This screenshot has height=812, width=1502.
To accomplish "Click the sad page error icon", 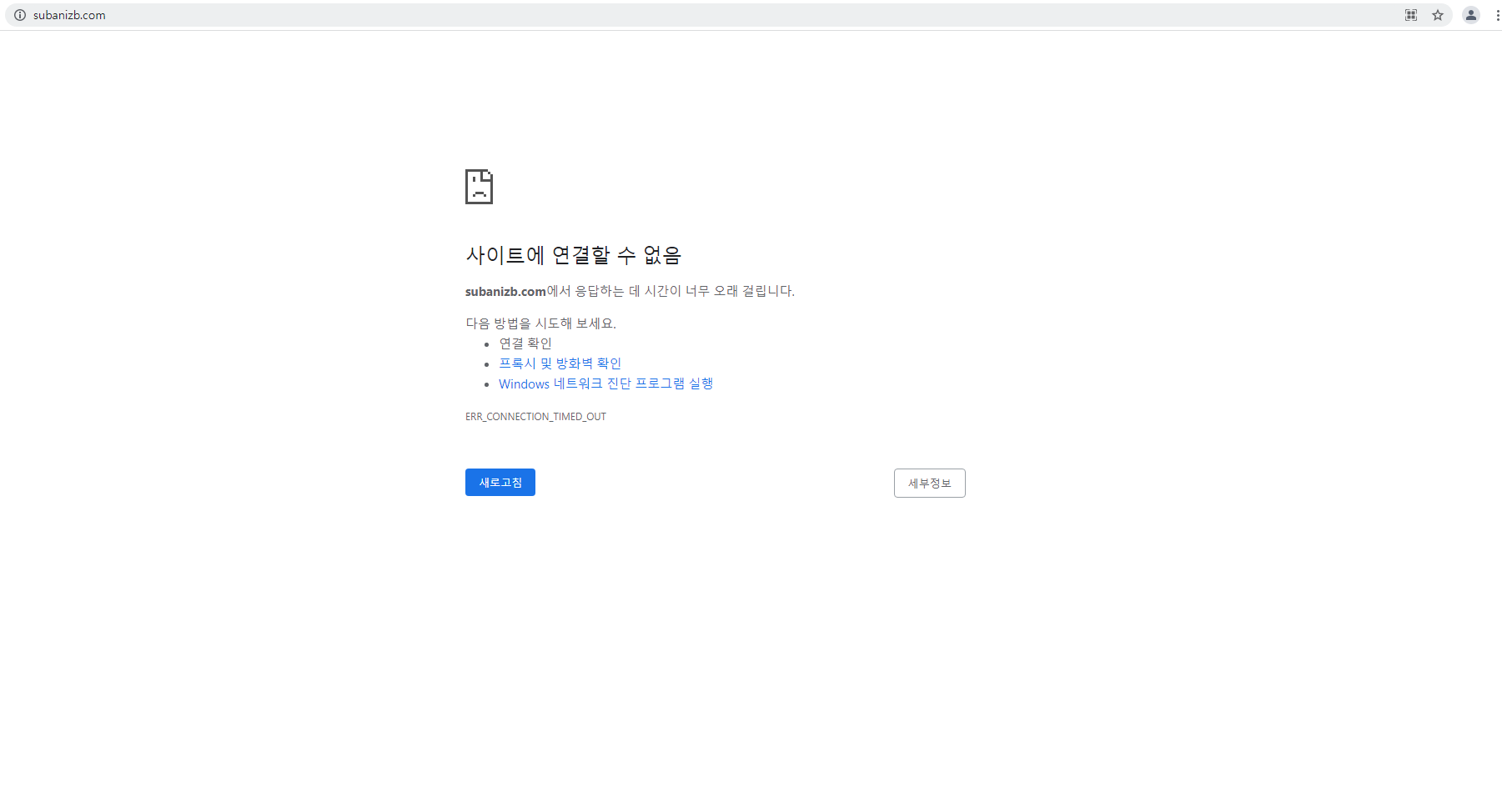I will coord(479,187).
